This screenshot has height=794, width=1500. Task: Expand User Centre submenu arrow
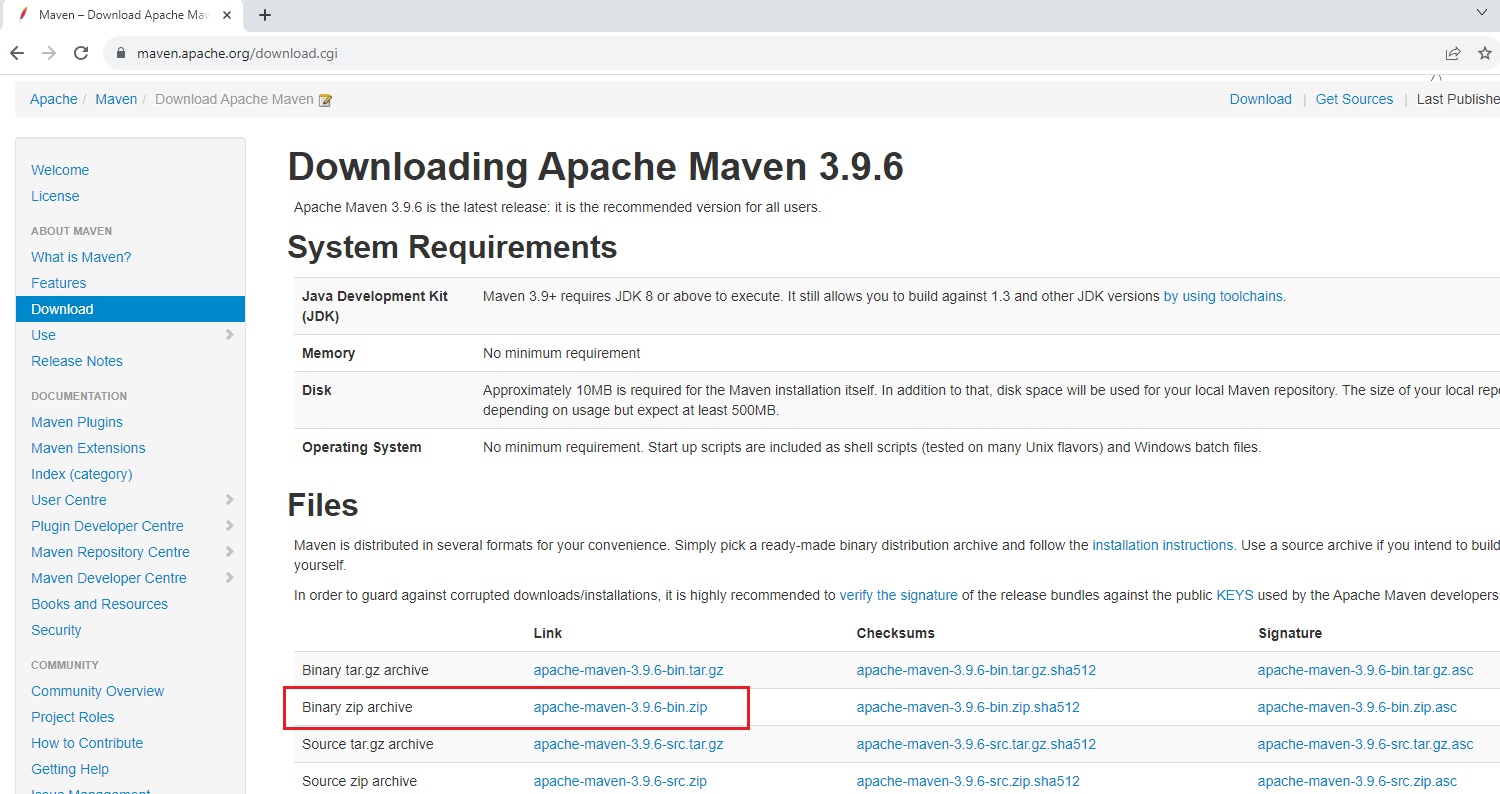pyautogui.click(x=230, y=500)
